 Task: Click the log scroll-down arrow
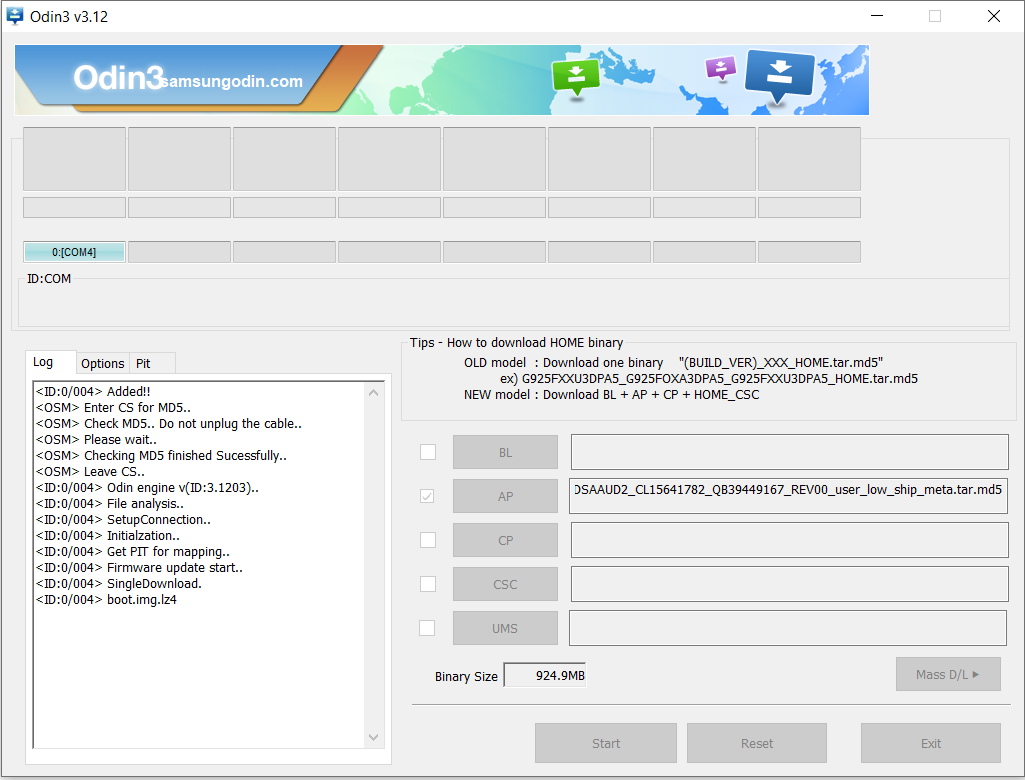(373, 737)
